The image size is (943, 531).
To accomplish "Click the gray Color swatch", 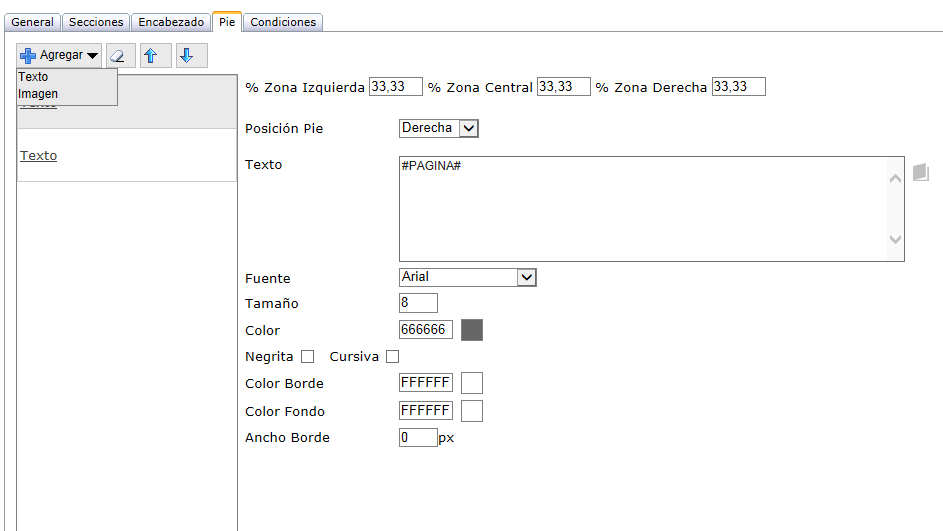I will [x=471, y=330].
